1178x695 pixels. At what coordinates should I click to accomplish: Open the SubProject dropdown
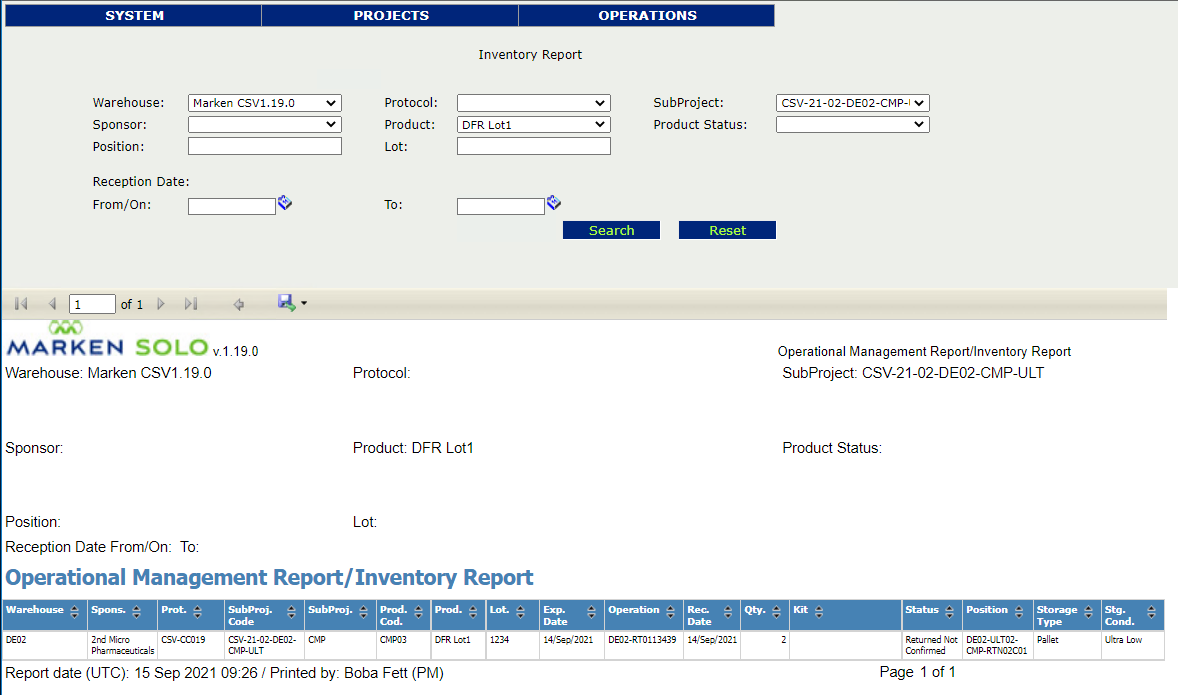coord(853,103)
